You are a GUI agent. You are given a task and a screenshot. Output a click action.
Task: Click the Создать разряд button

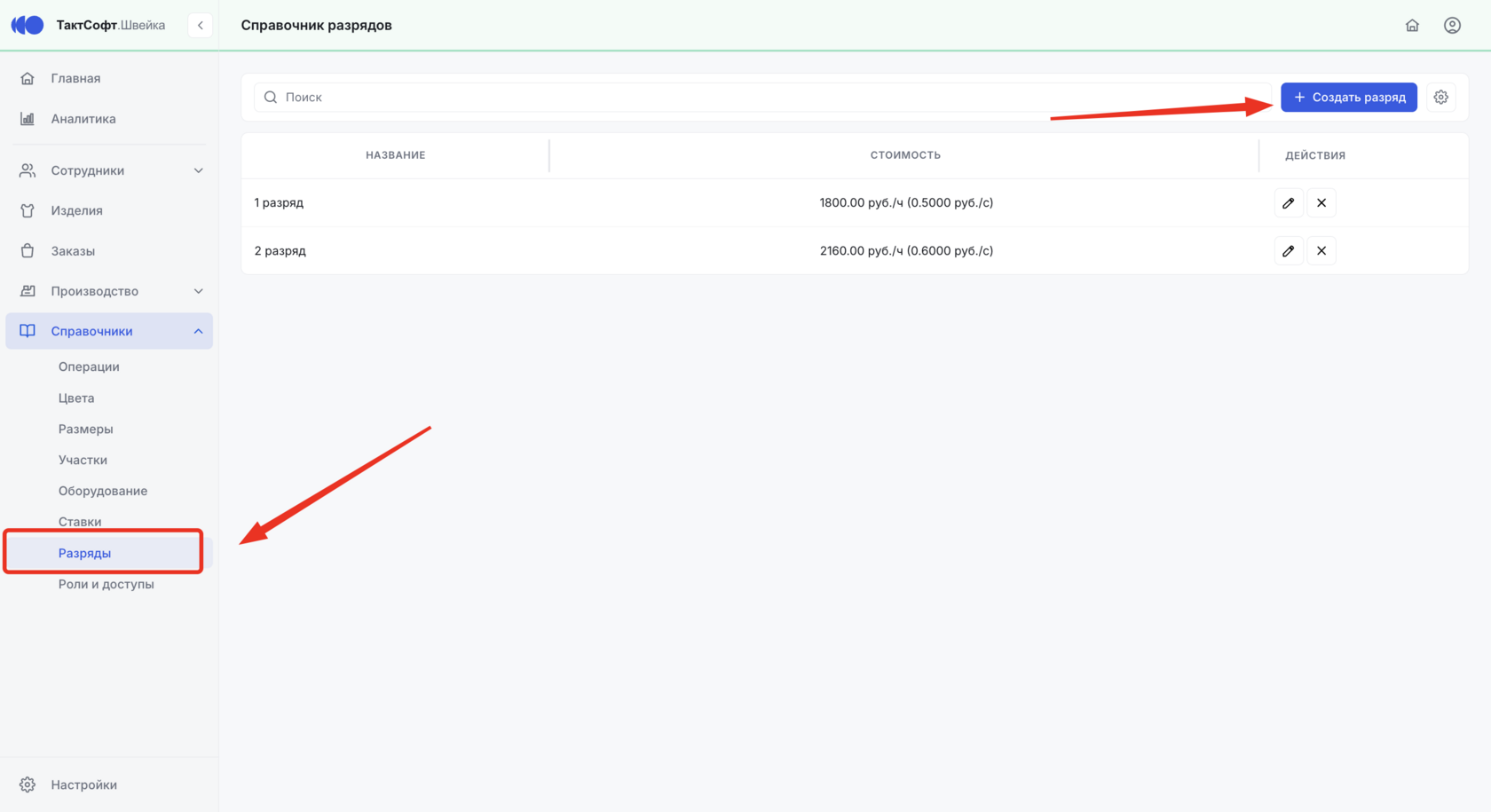1349,98
